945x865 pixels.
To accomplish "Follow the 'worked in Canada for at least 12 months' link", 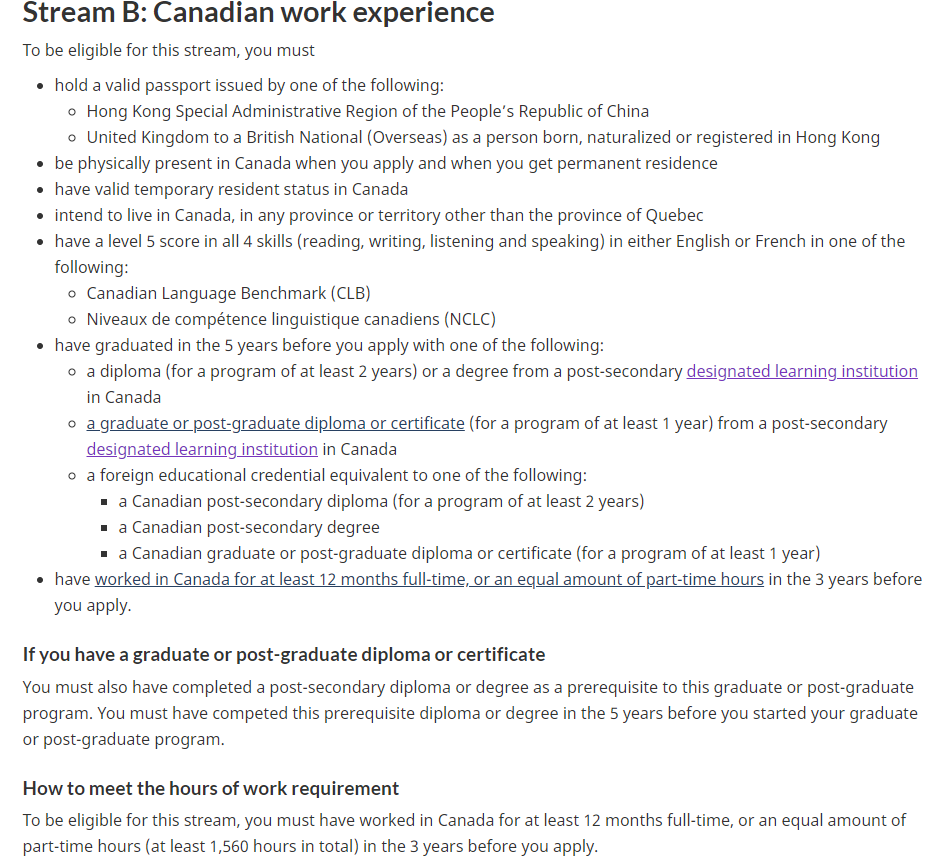I will tap(429, 579).
